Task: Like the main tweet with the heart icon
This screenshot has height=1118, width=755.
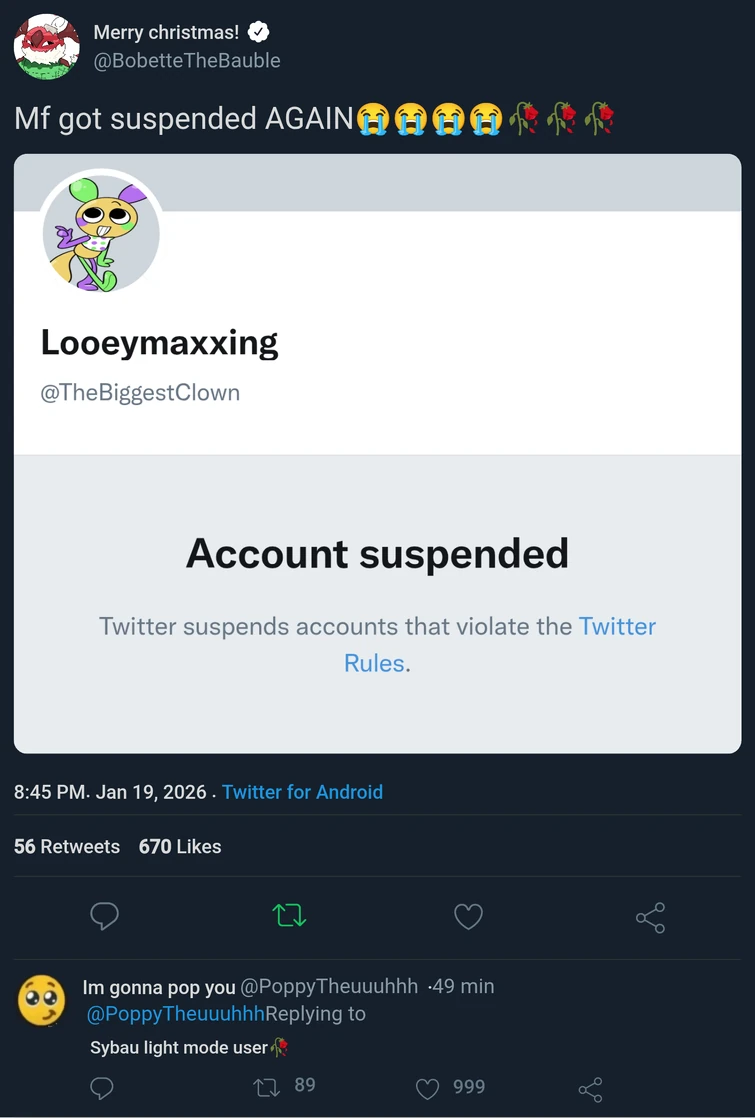Action: point(468,916)
